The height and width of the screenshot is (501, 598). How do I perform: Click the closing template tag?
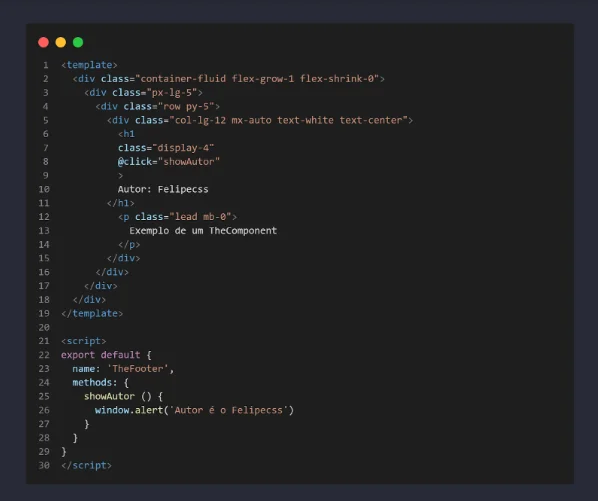click(92, 313)
